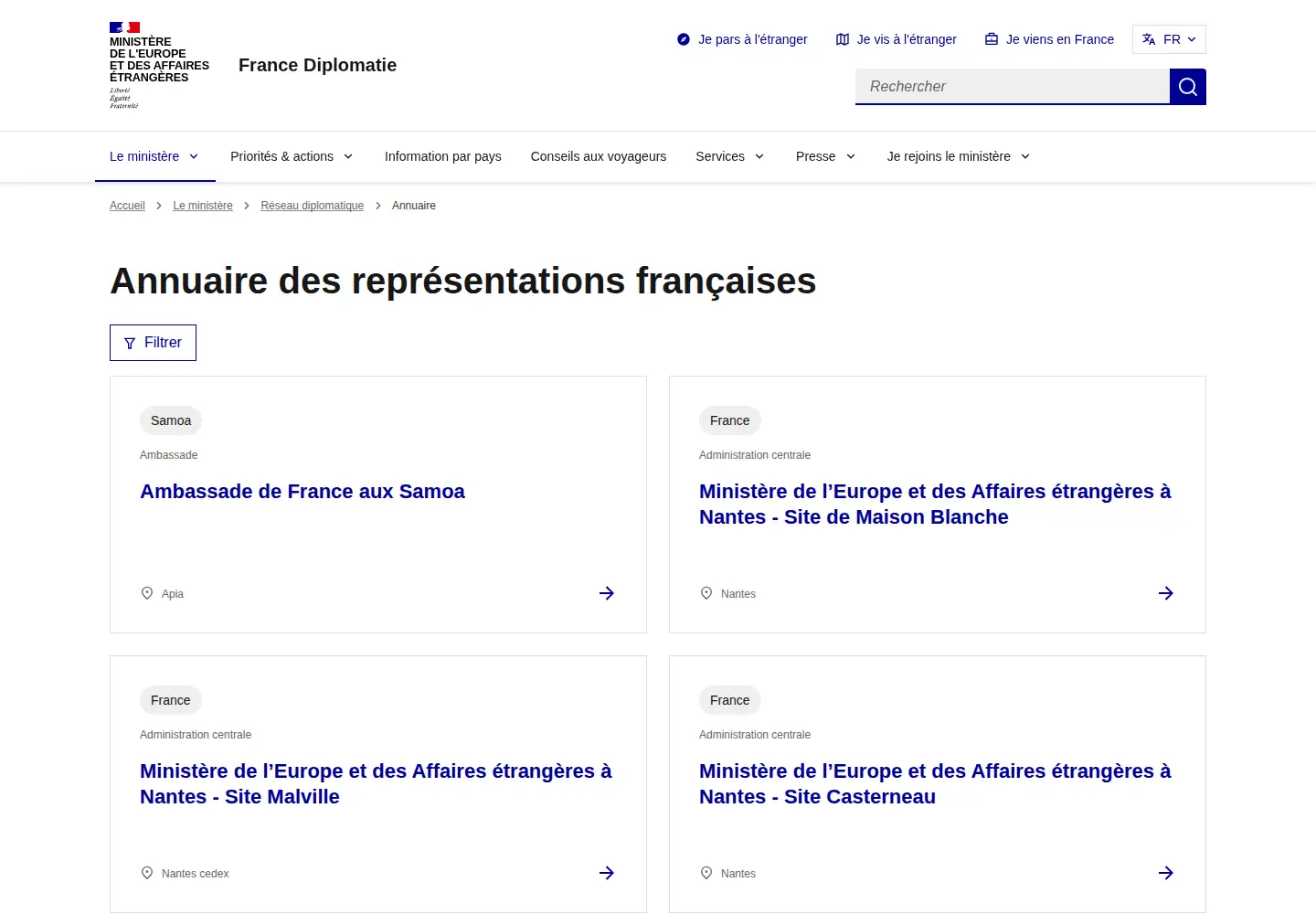Click the briefcase icon beside Je viens en France
1316x914 pixels.
(992, 39)
